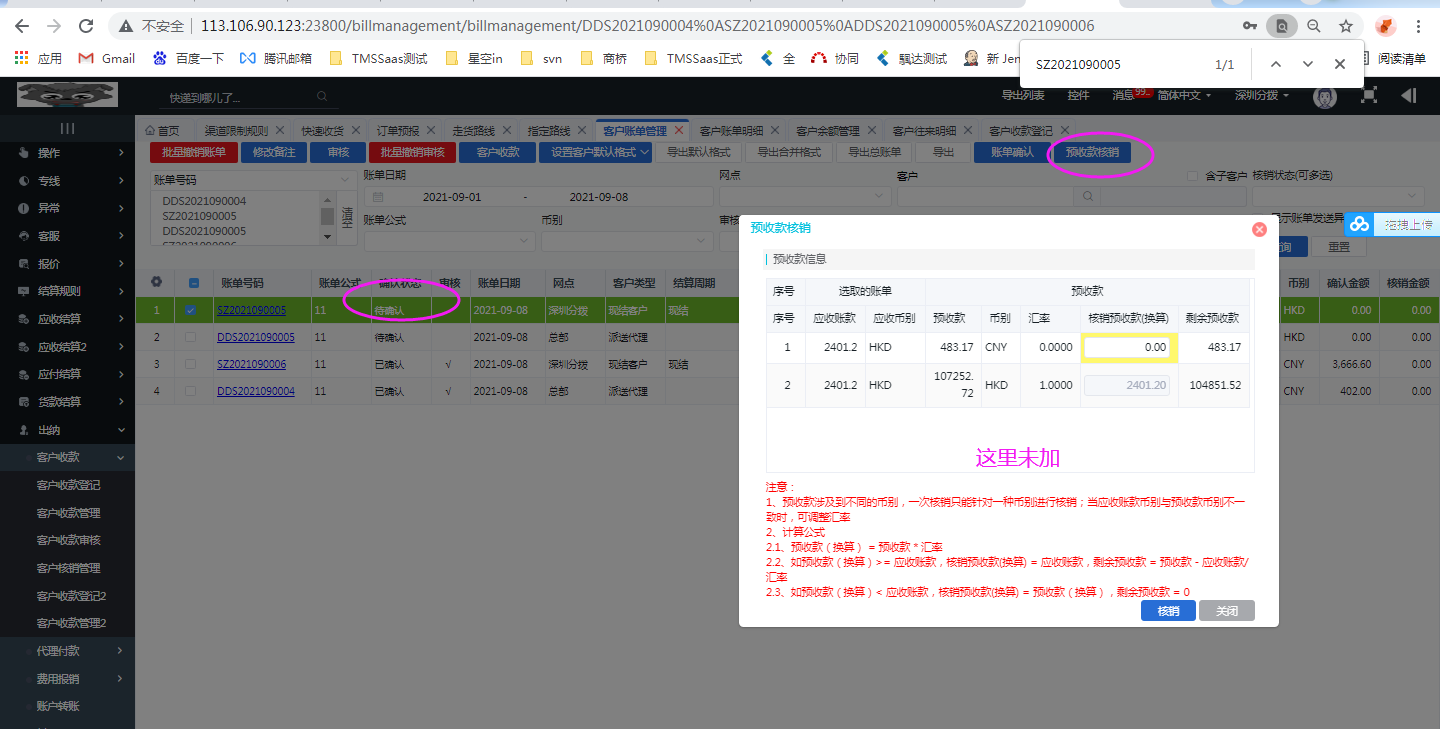Uncheck the row SZ2021090005 checkbox
This screenshot has width=1440, height=729.
point(190,311)
